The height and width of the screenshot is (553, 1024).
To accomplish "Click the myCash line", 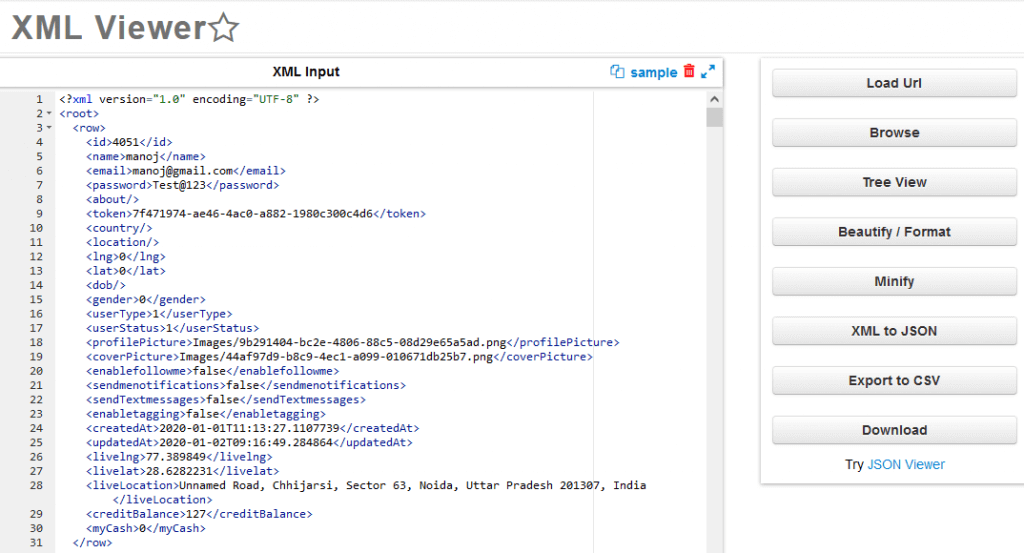I will click(146, 529).
